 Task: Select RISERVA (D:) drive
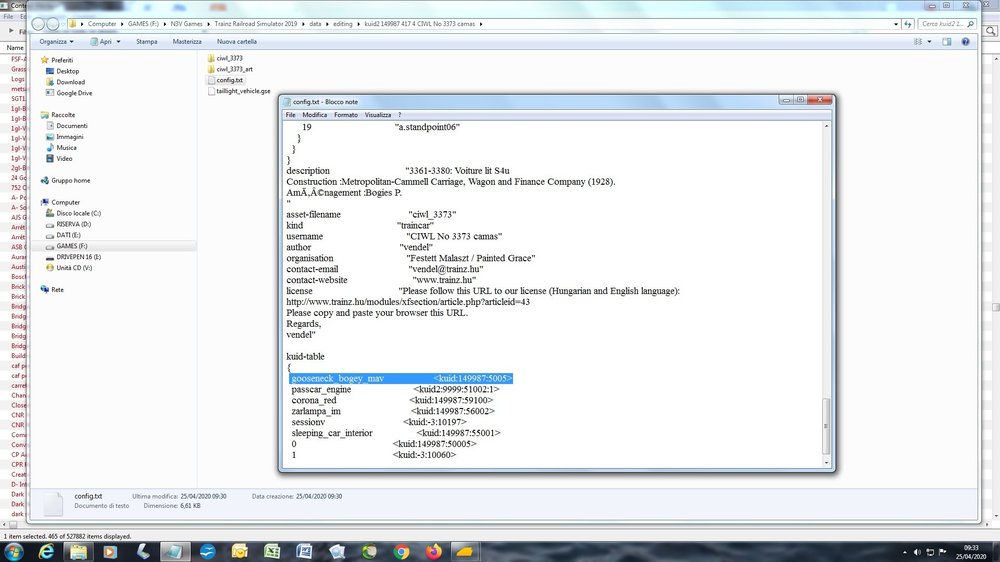pos(68,225)
